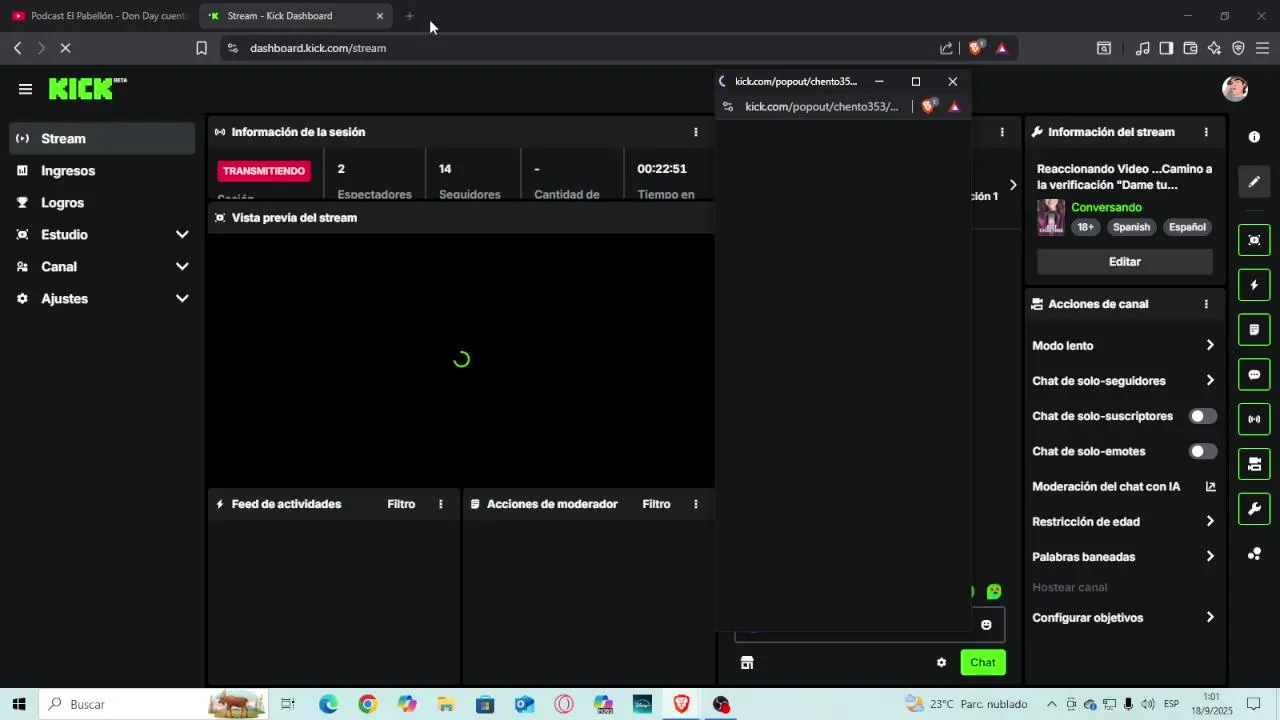This screenshot has height=720, width=1280.
Task: Open chat settings gear icon
Action: click(x=941, y=662)
